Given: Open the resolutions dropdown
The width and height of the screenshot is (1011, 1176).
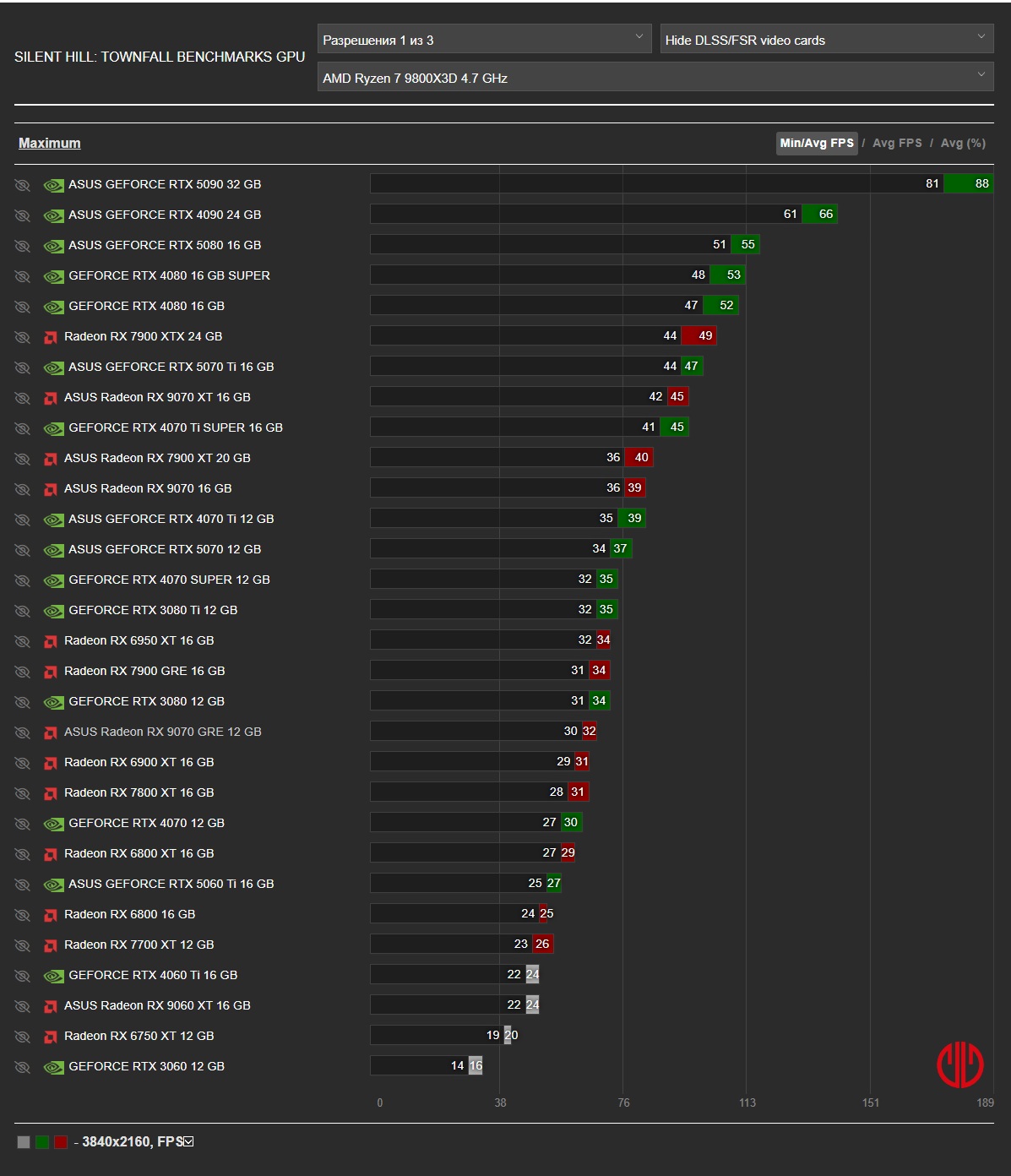Looking at the screenshot, I should (x=484, y=40).
